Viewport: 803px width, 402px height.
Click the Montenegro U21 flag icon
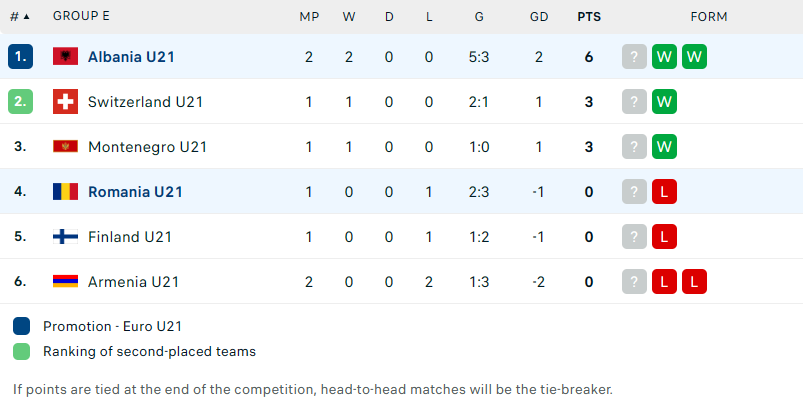click(x=66, y=146)
